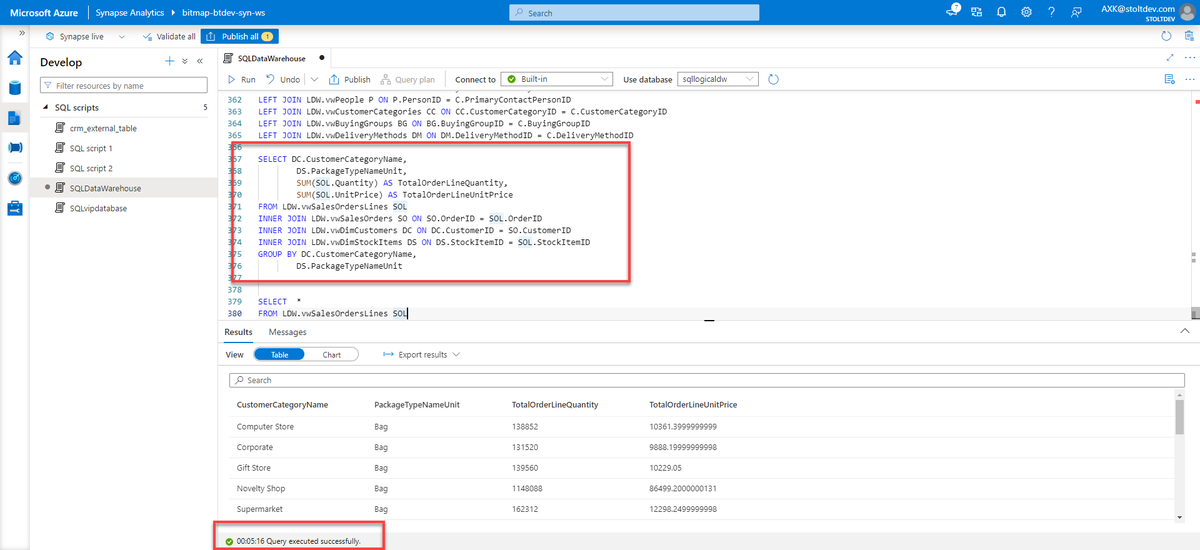Viewport: 1200px width, 550px height.
Task: Open the Home hub icon
Action: (x=15, y=58)
